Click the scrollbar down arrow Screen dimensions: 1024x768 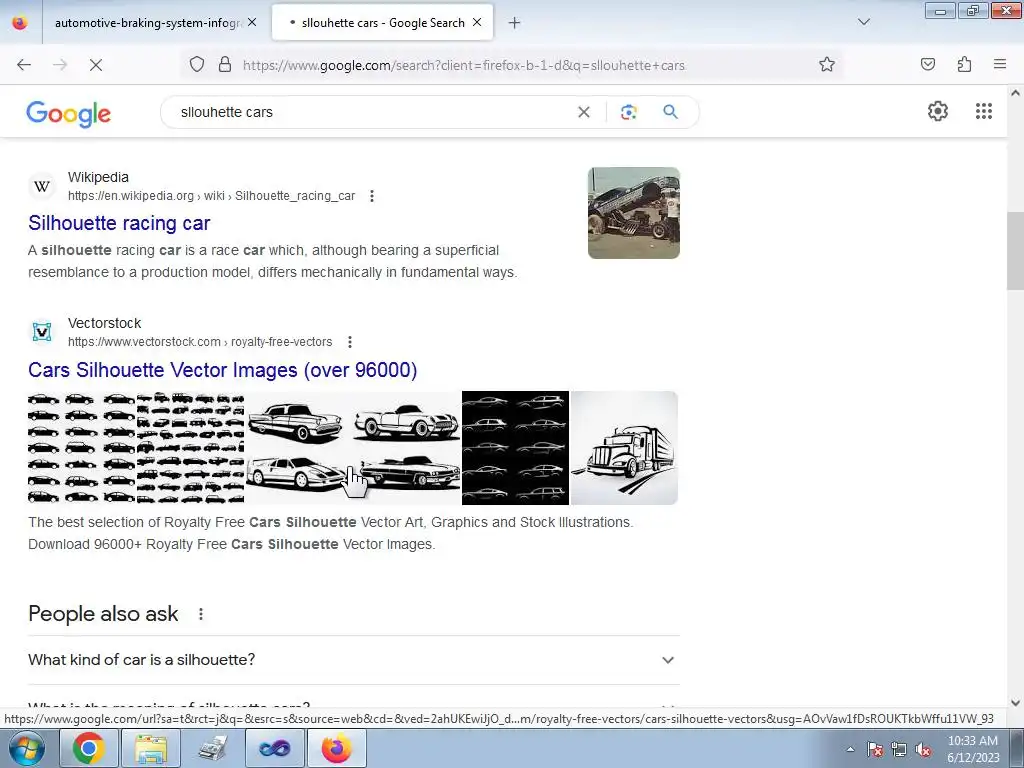(x=1015, y=703)
